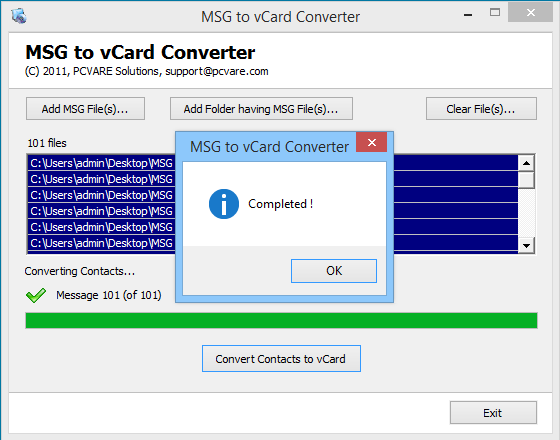Click Add Folder having MSG File(s) button
Image resolution: width=560 pixels, height=440 pixels.
tap(261, 109)
